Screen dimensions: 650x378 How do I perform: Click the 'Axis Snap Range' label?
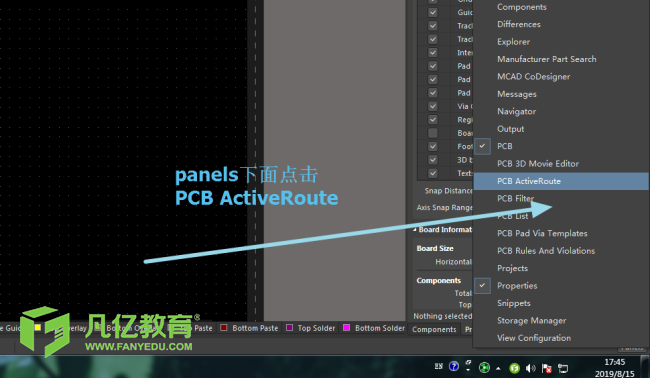(444, 208)
